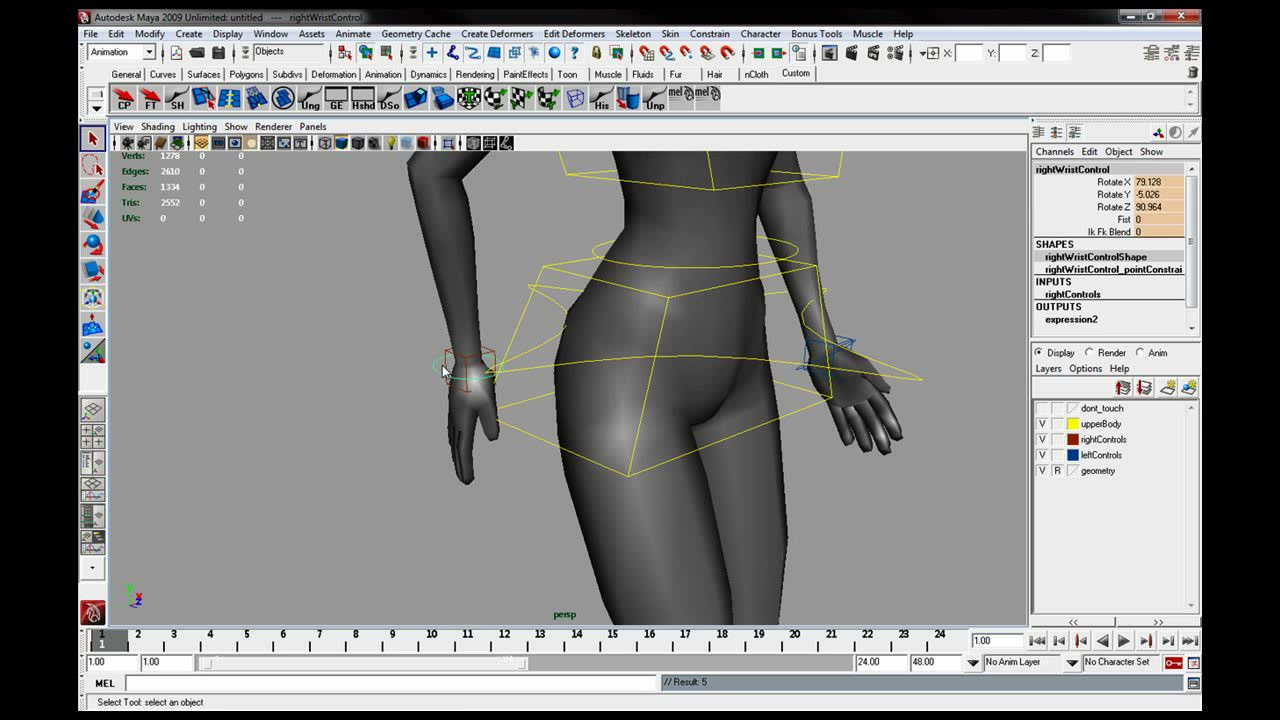Viewport: 1280px width, 720px height.
Task: Open the script editor icon at bottom right
Action: click(x=1193, y=683)
